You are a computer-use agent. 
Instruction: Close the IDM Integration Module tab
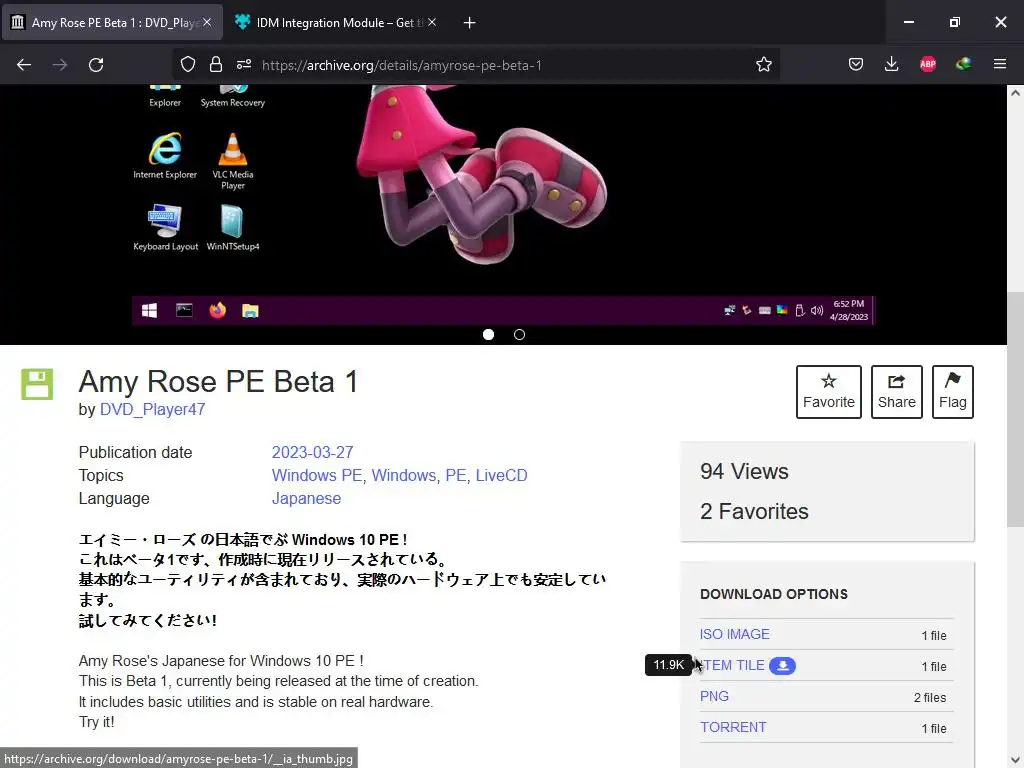click(x=432, y=22)
